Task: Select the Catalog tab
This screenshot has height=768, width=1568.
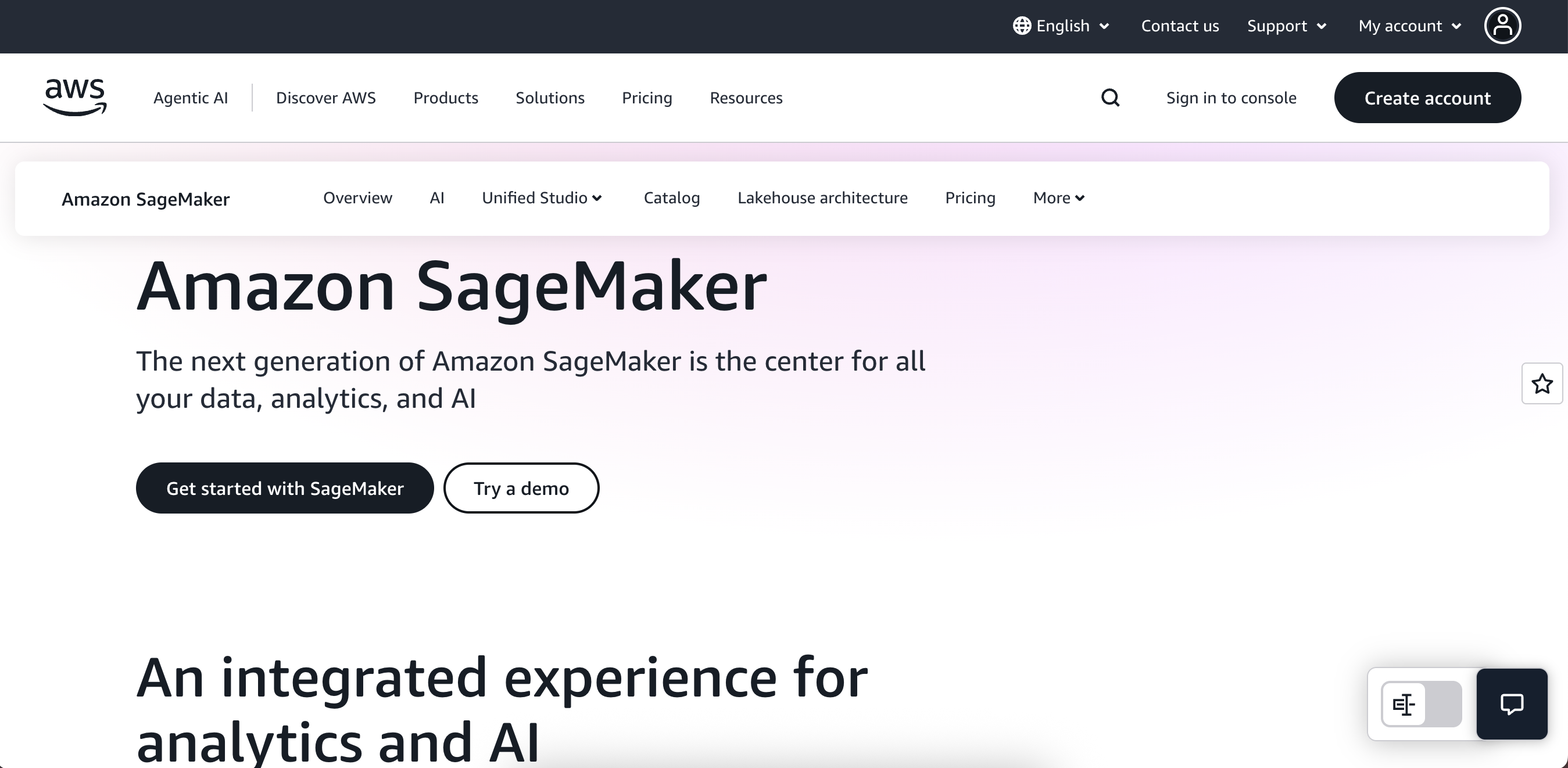Action: click(x=671, y=197)
